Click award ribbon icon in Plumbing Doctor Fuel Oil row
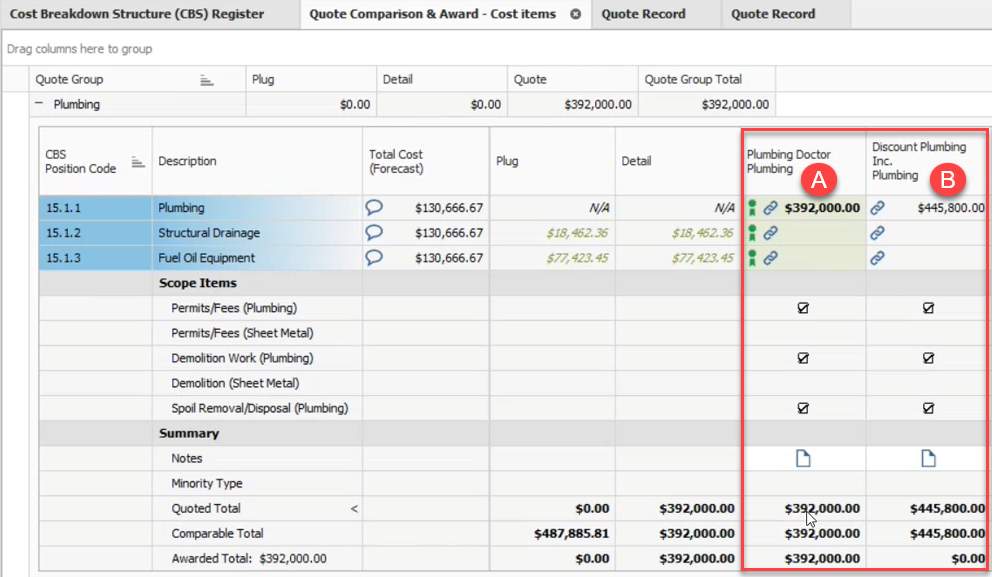The height and width of the screenshot is (577, 992). tap(752, 258)
